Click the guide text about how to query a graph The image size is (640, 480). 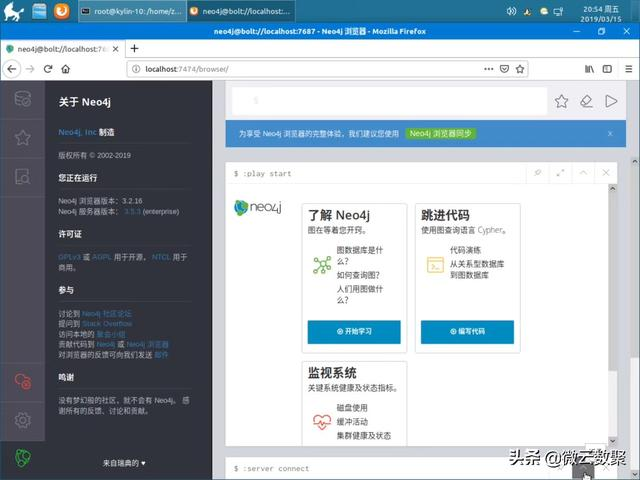[x=358, y=275]
